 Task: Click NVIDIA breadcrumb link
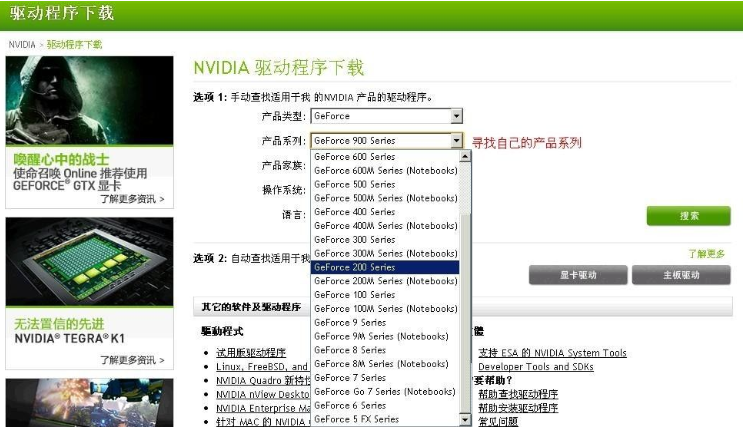pyautogui.click(x=22, y=45)
